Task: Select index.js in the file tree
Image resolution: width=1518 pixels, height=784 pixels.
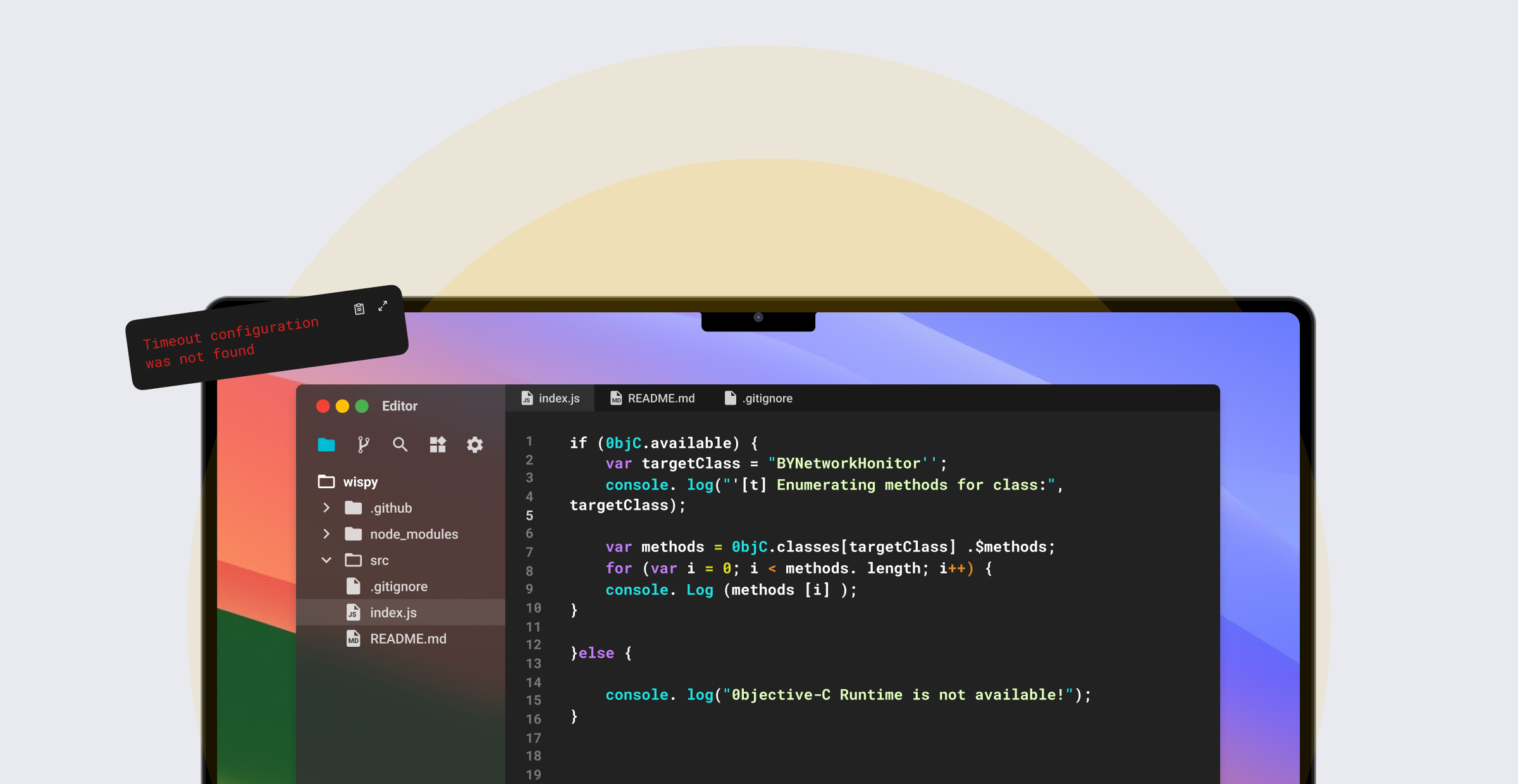Action: (393, 613)
